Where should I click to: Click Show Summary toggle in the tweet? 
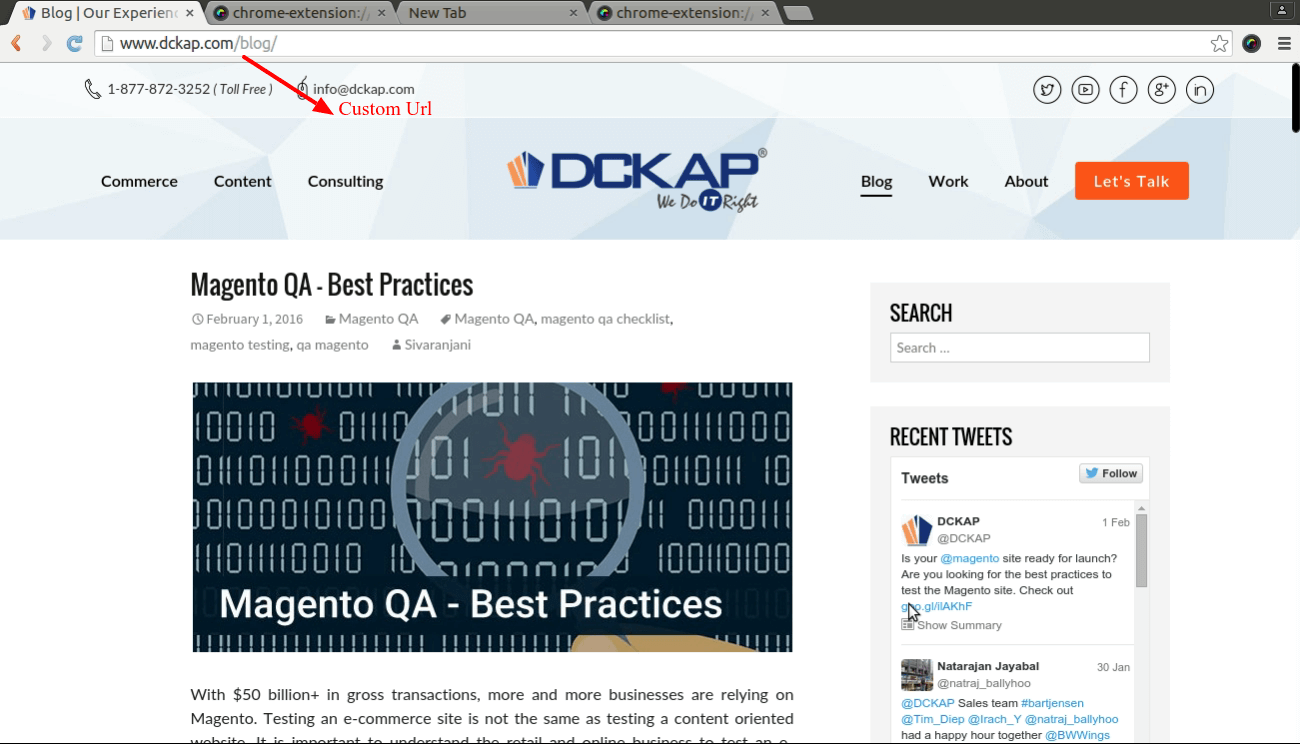pyautogui.click(x=950, y=624)
